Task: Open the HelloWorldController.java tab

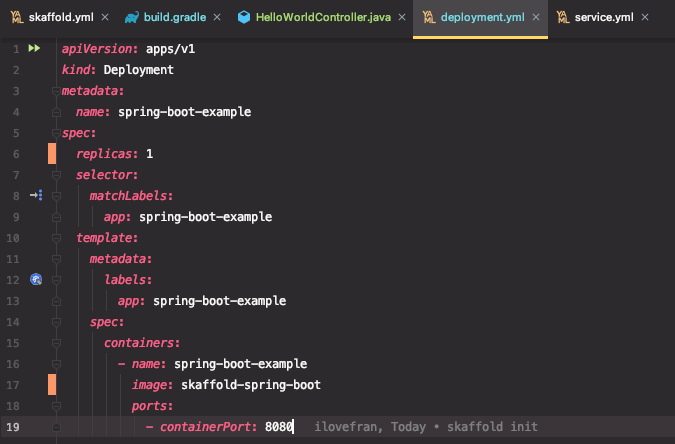Action: point(323,17)
